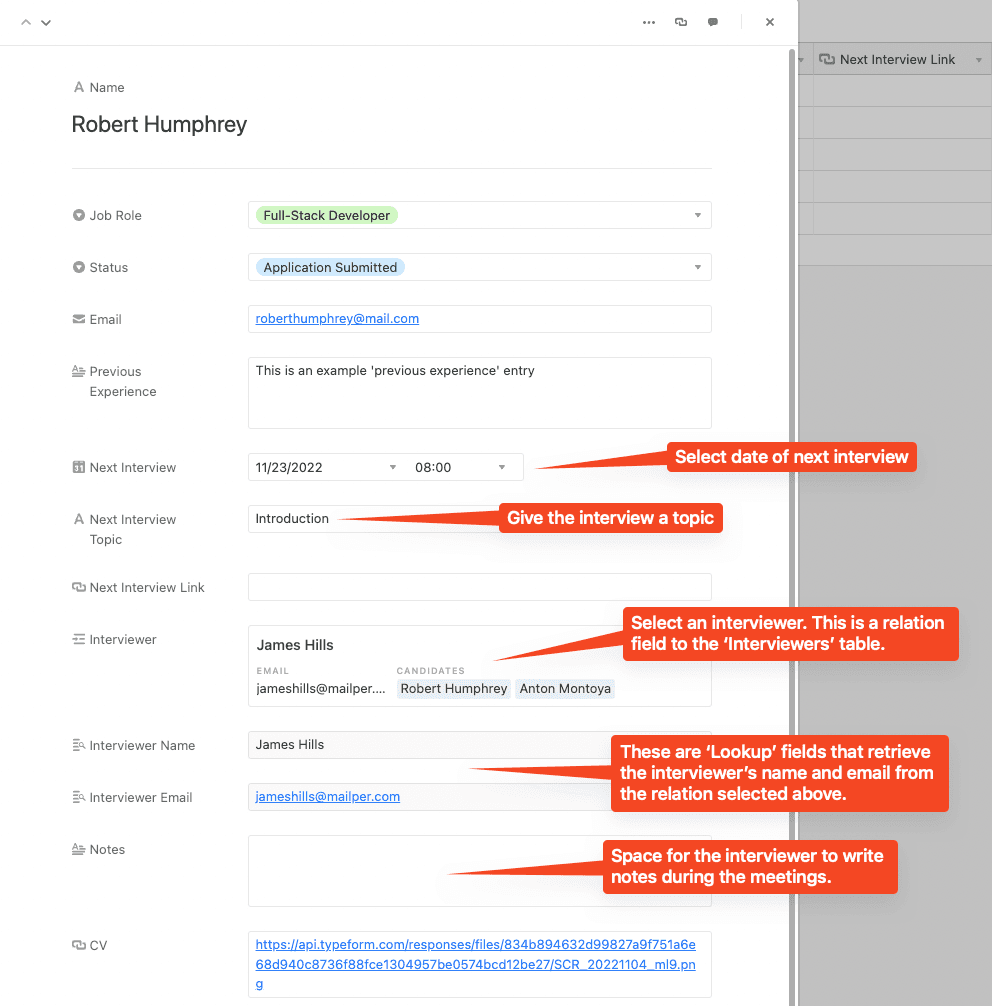
Task: Click the long-text icon beside Previous Experience
Action: point(79,371)
